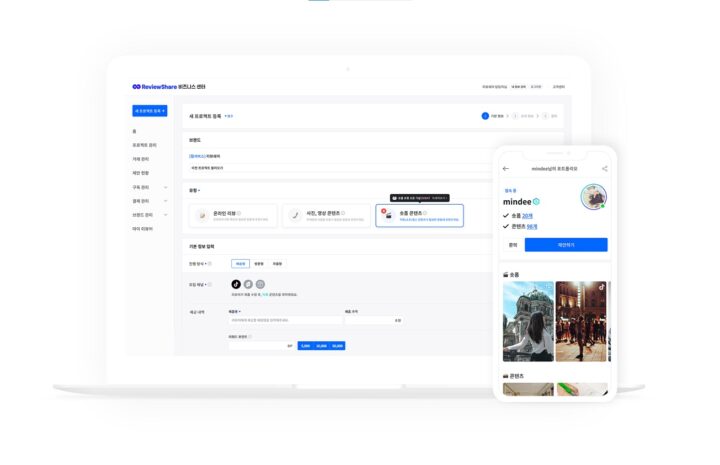Click the product name input field
The image size is (720, 465).
tap(285, 320)
